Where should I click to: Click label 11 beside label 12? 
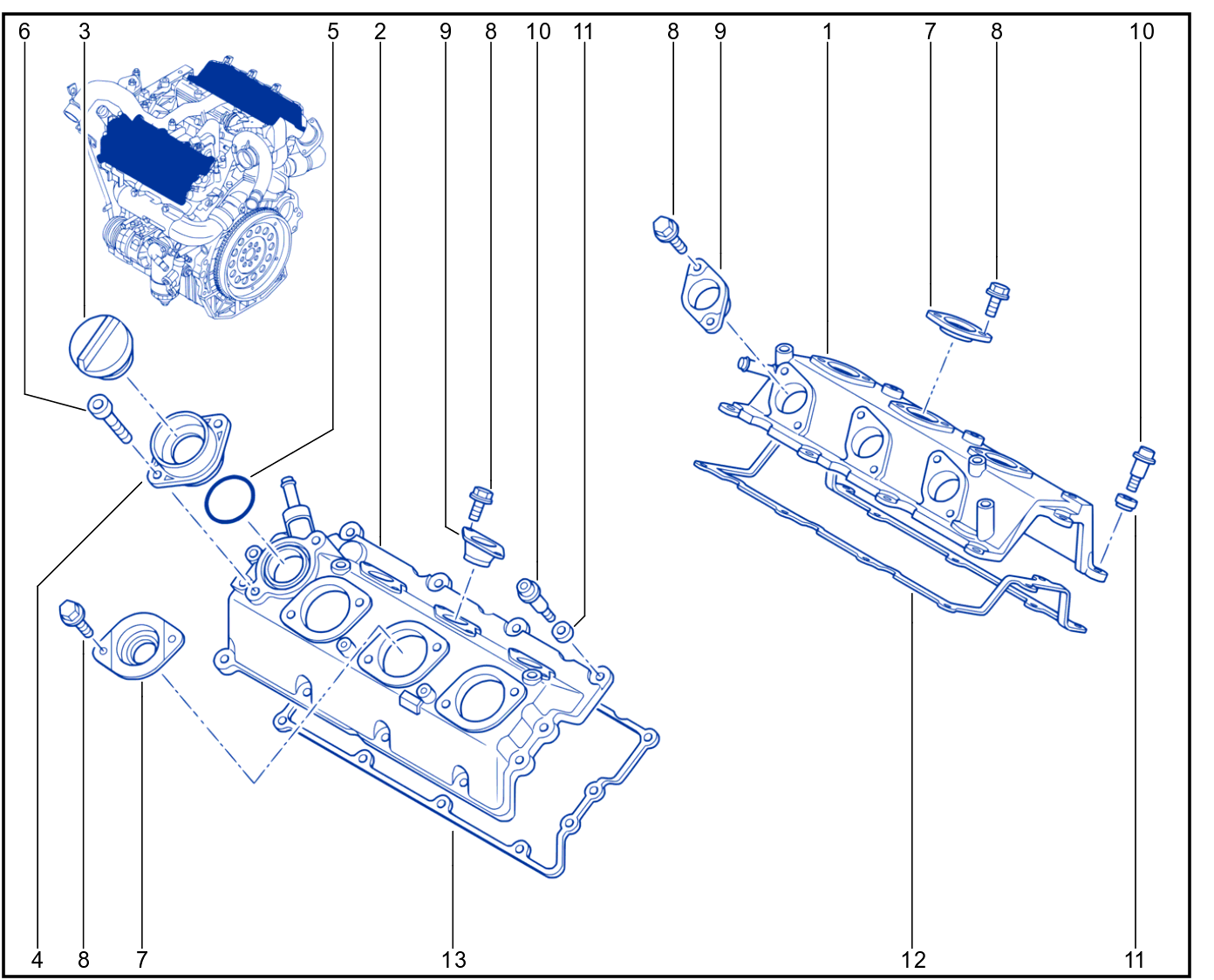(x=1135, y=960)
